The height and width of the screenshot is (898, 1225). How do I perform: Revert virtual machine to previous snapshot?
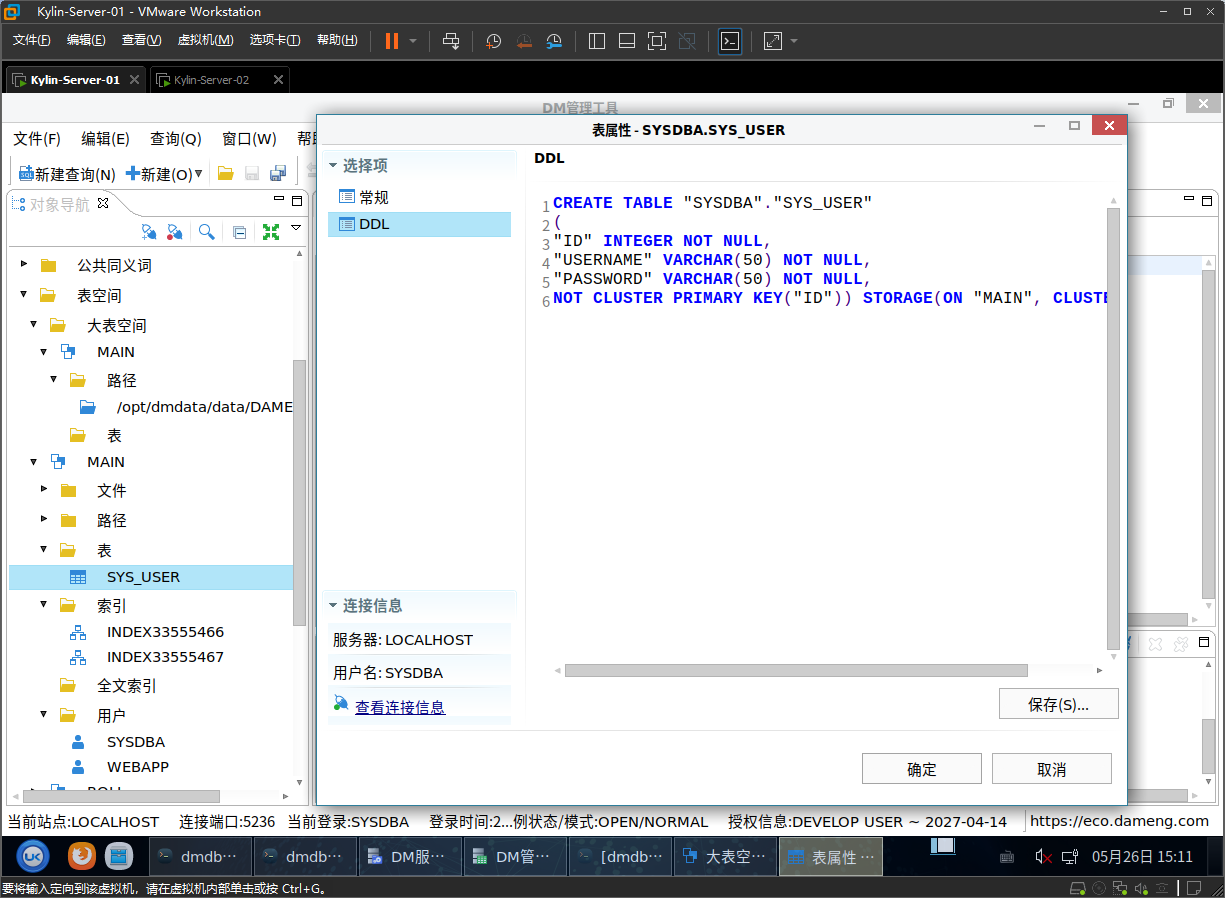(x=524, y=41)
